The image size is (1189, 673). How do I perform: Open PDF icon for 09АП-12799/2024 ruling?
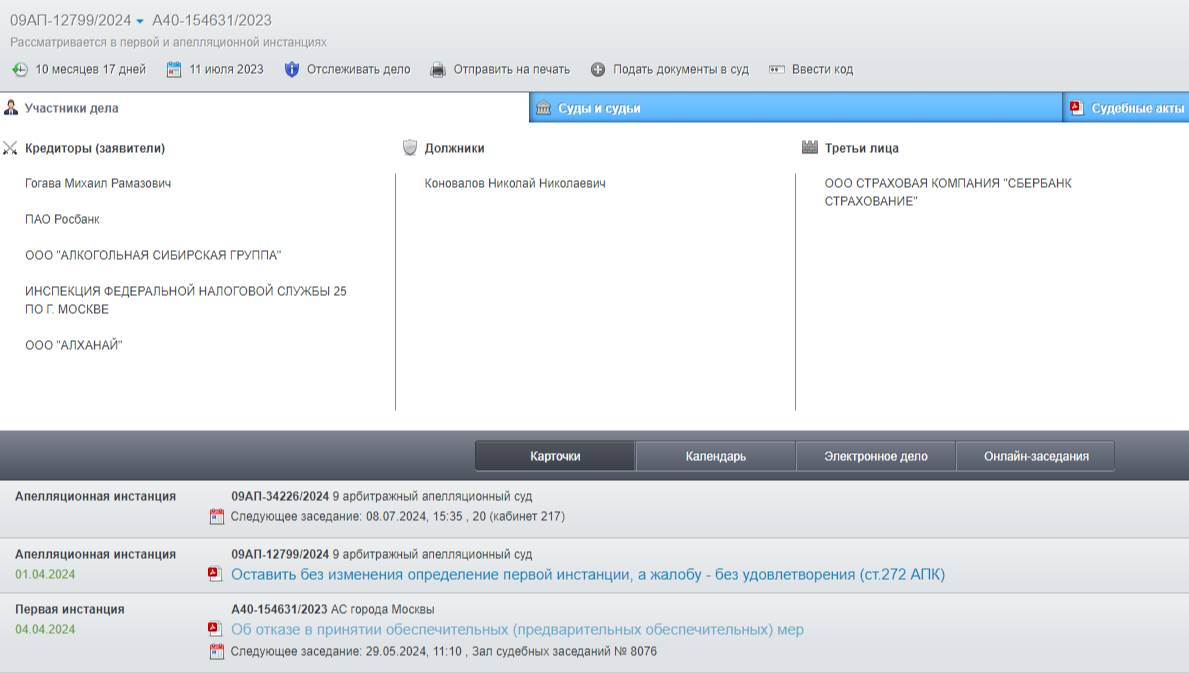[x=215, y=574]
